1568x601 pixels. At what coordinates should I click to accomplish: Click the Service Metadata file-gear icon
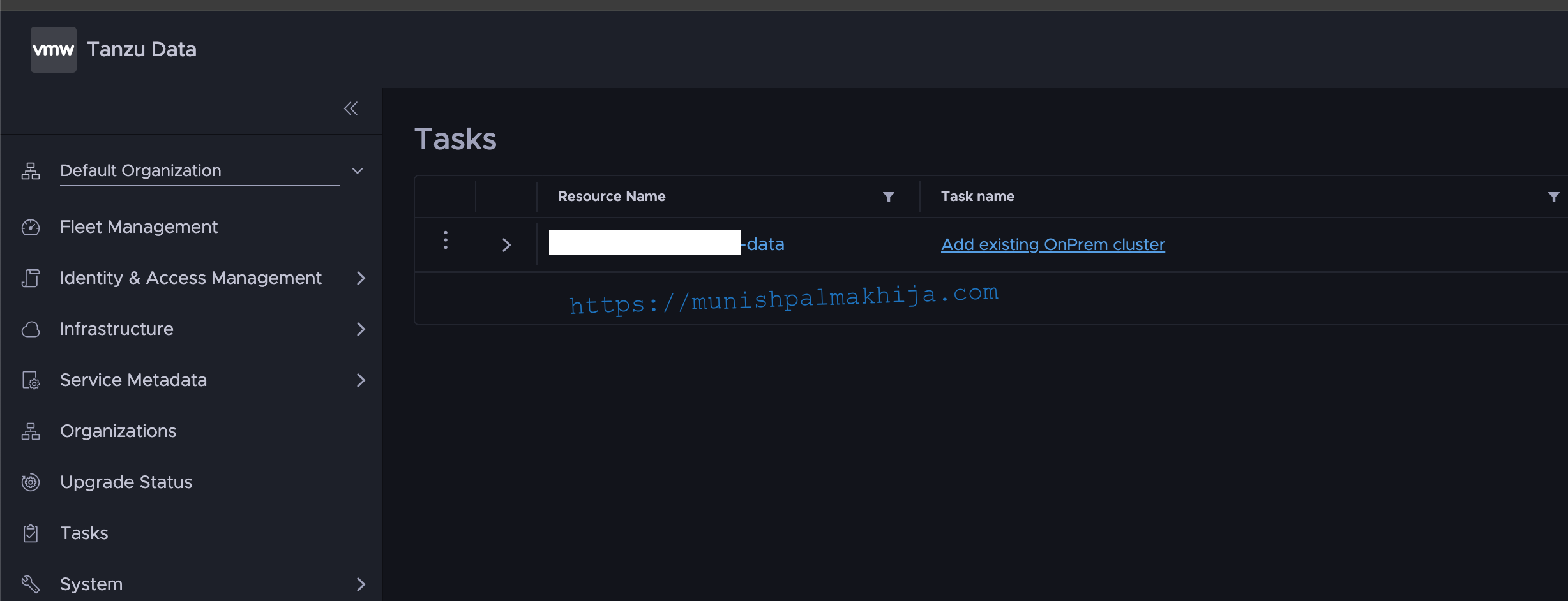(x=31, y=380)
